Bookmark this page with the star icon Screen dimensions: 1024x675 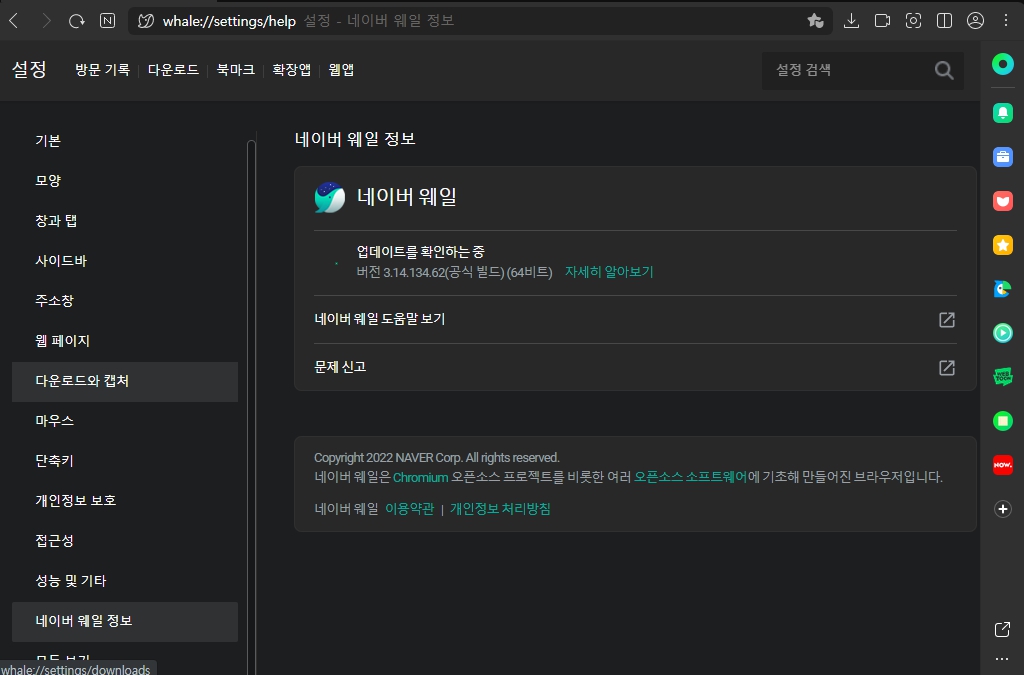[x=815, y=21]
